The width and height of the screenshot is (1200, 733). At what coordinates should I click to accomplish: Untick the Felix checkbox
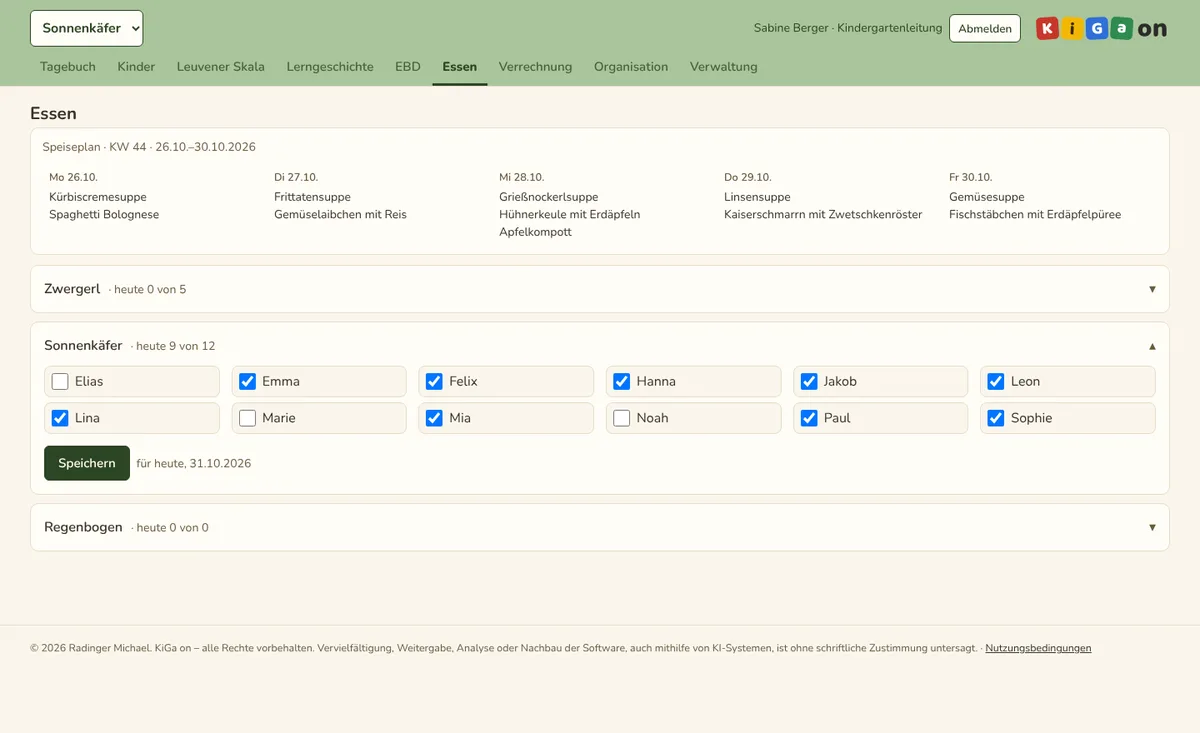click(434, 381)
